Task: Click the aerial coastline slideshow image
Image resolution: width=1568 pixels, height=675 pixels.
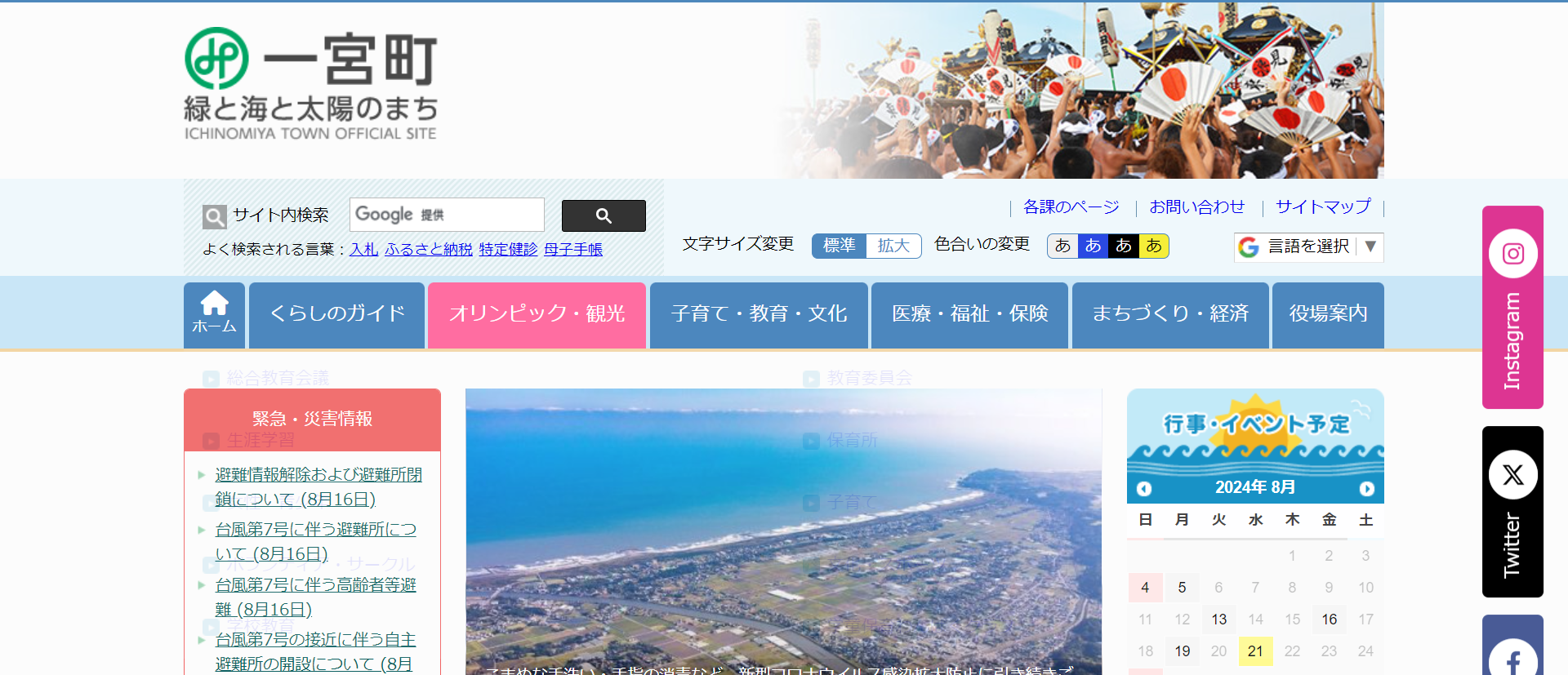Action: [x=783, y=531]
